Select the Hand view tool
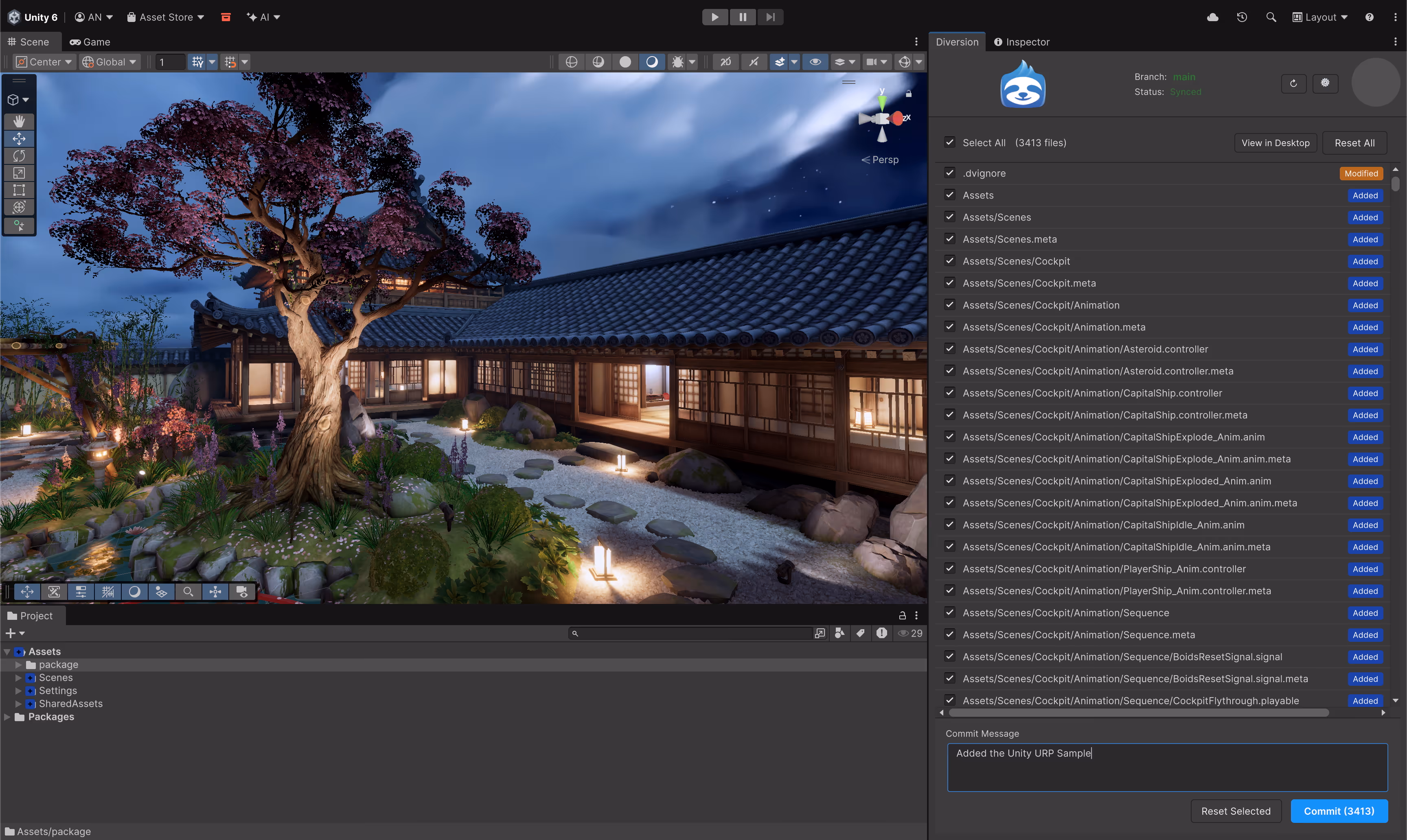 click(x=19, y=121)
